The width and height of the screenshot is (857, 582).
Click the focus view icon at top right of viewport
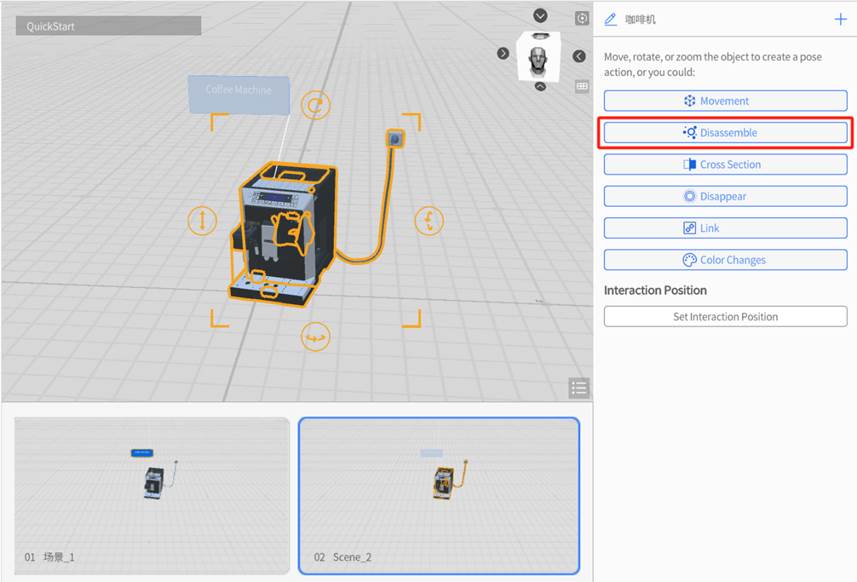pyautogui.click(x=582, y=18)
